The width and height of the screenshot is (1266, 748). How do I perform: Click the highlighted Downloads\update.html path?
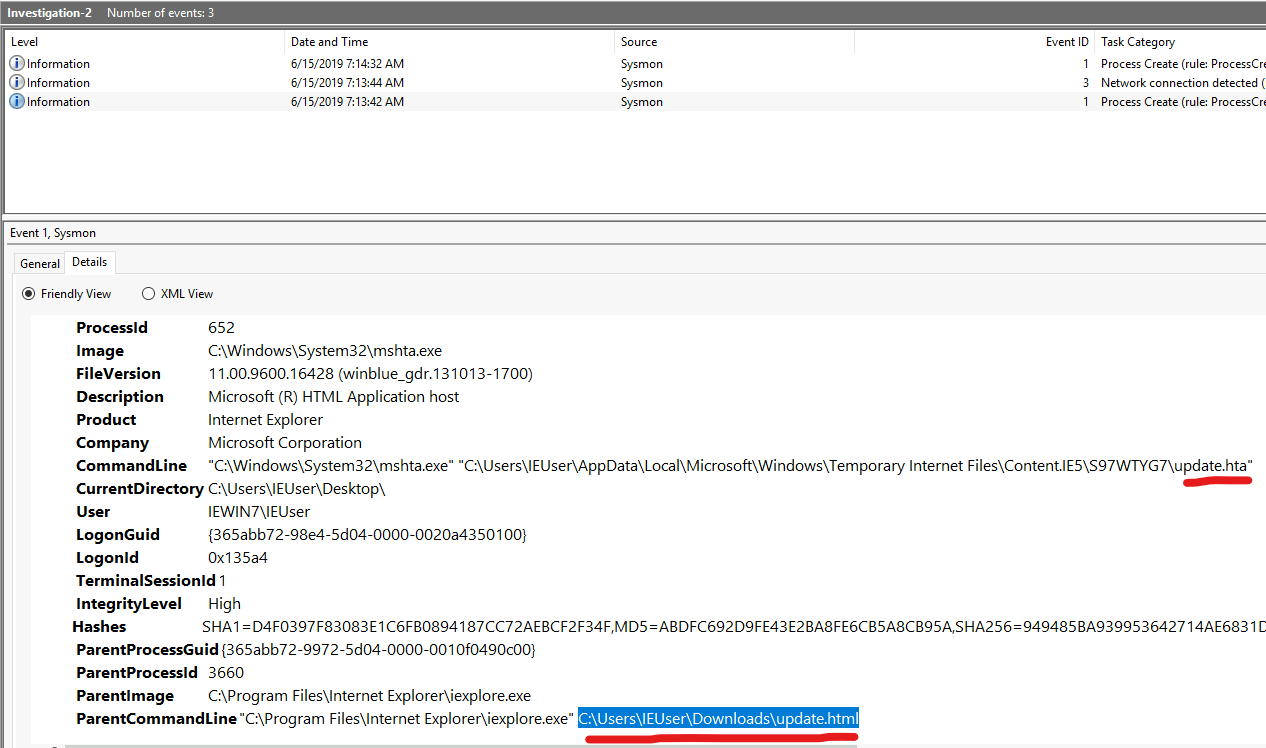[x=718, y=719]
